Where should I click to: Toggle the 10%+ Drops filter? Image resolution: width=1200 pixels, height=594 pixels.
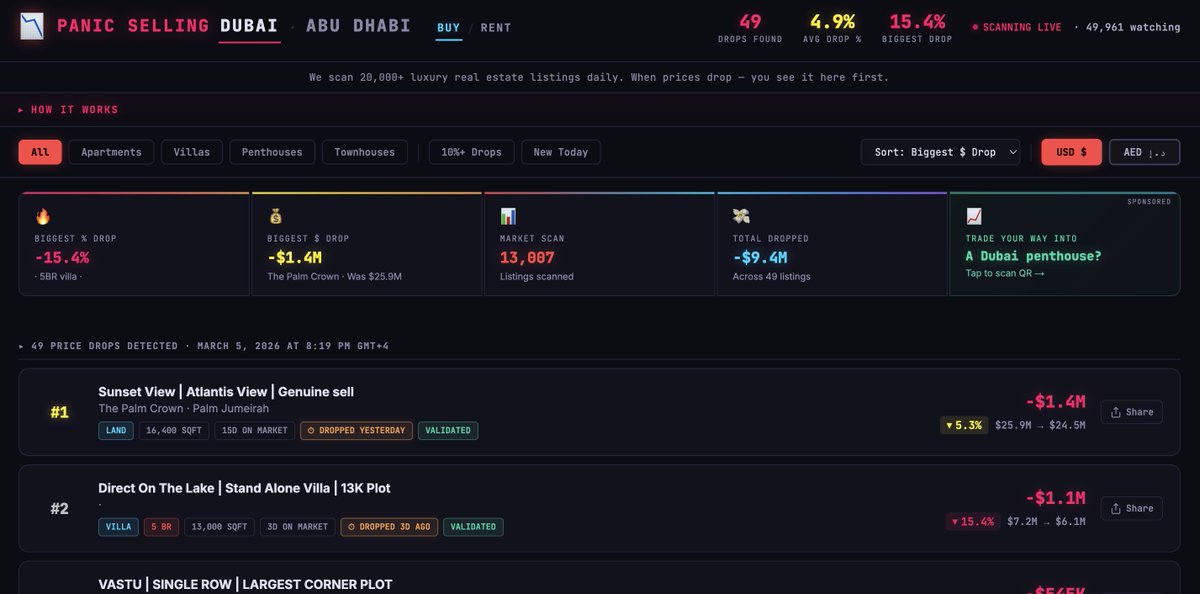[472, 152]
